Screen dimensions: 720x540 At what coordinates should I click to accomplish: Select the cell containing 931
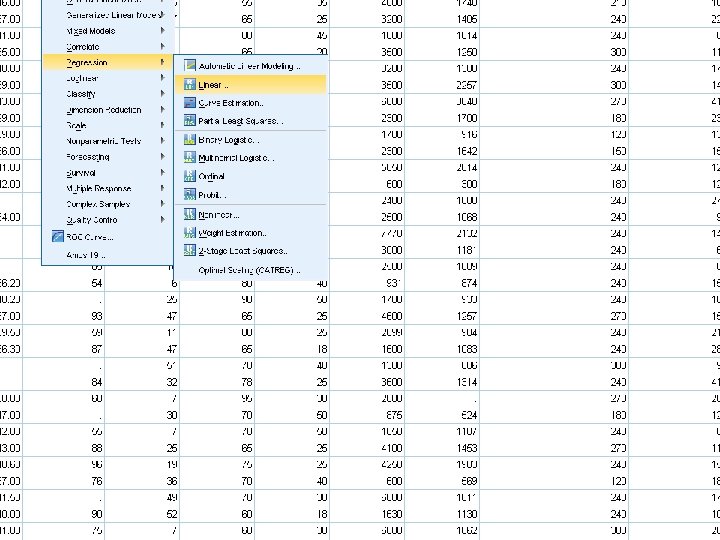[367, 283]
